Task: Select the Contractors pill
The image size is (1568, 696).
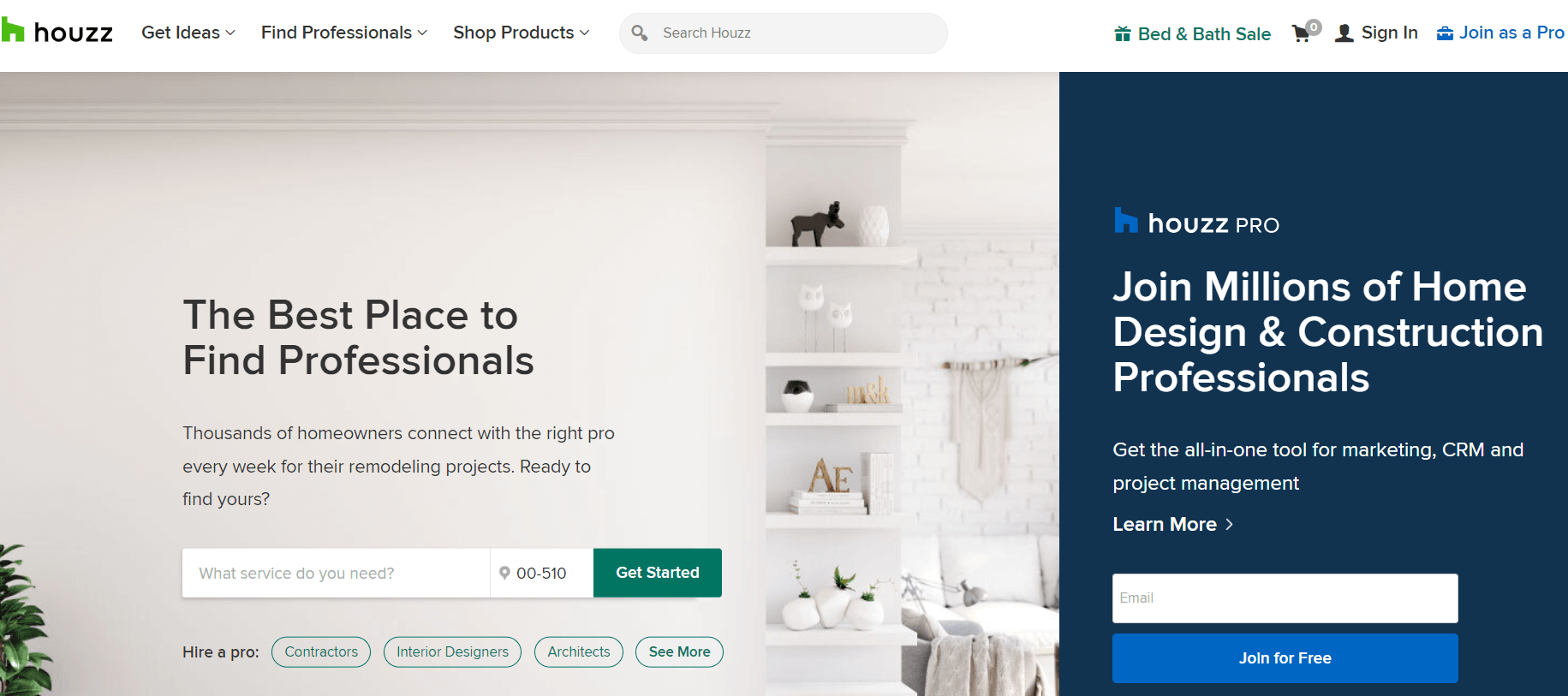Action: pyautogui.click(x=321, y=651)
